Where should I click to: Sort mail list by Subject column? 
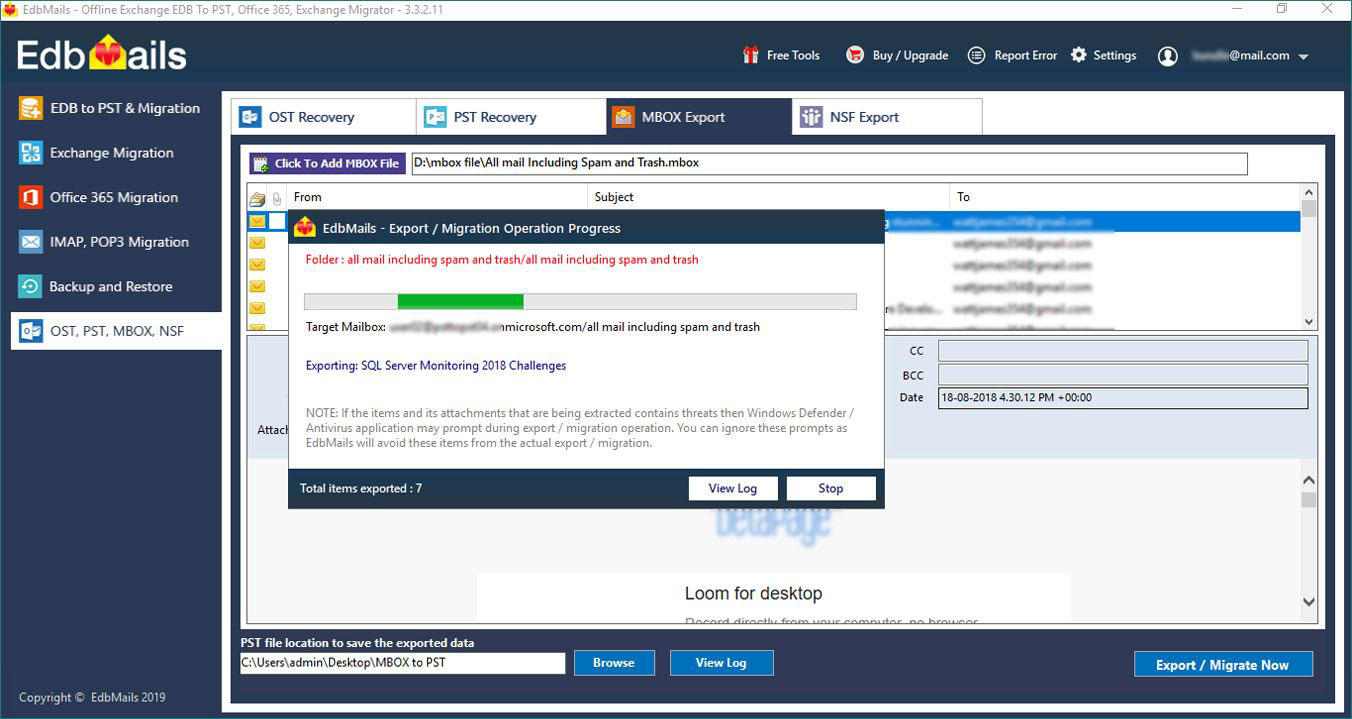[x=768, y=197]
